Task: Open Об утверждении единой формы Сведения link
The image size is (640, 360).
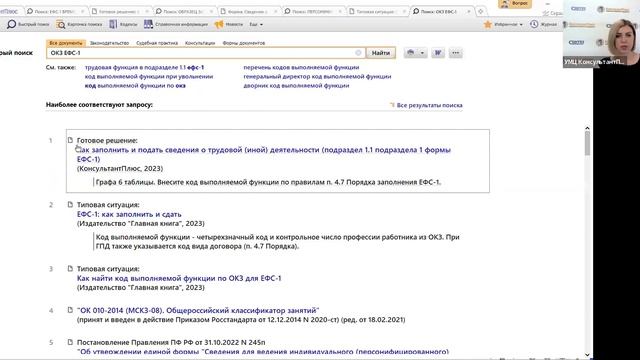Action: pos(263,352)
